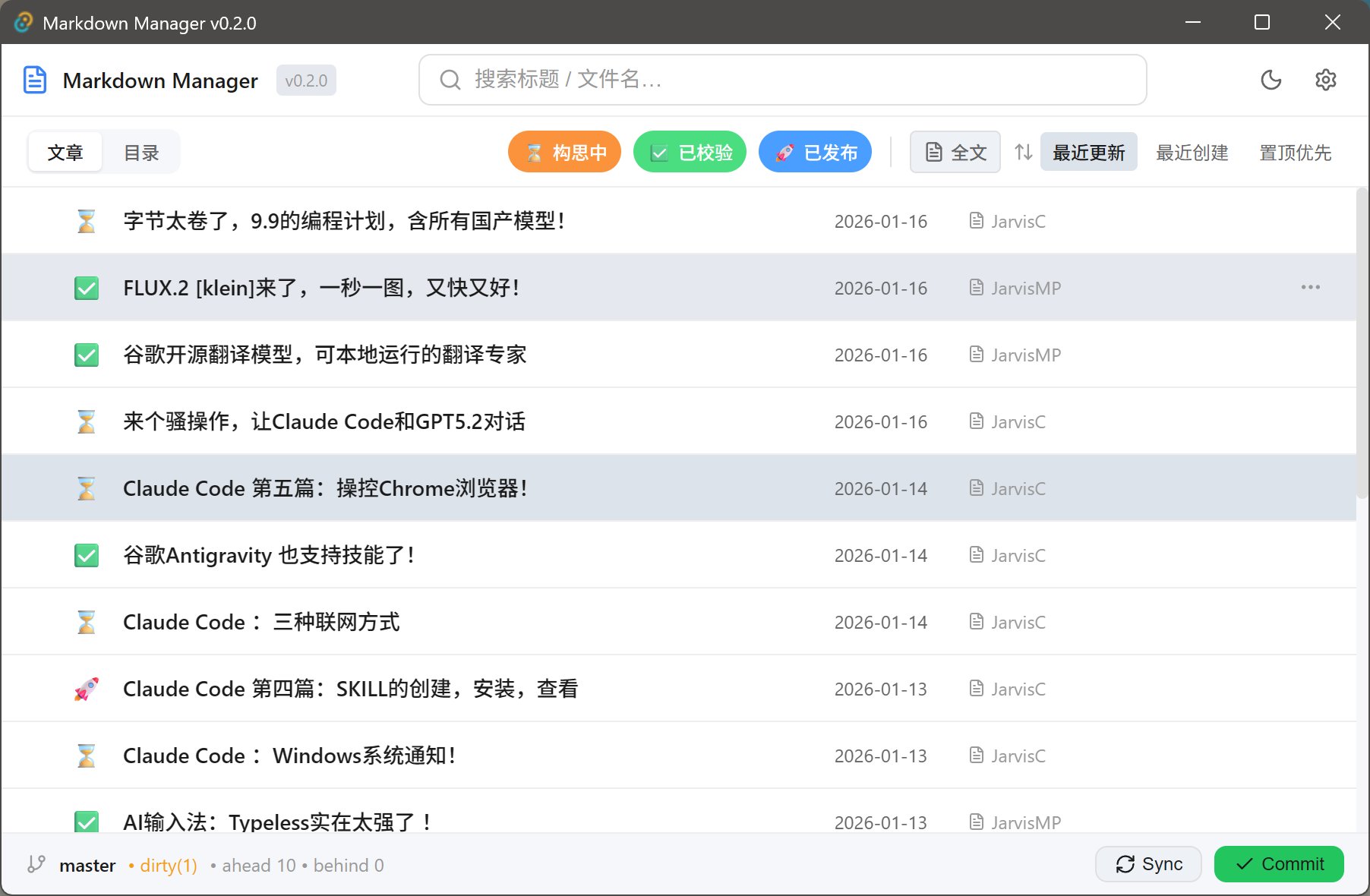
Task: Click the sort direction arrows icon
Action: point(1023,152)
